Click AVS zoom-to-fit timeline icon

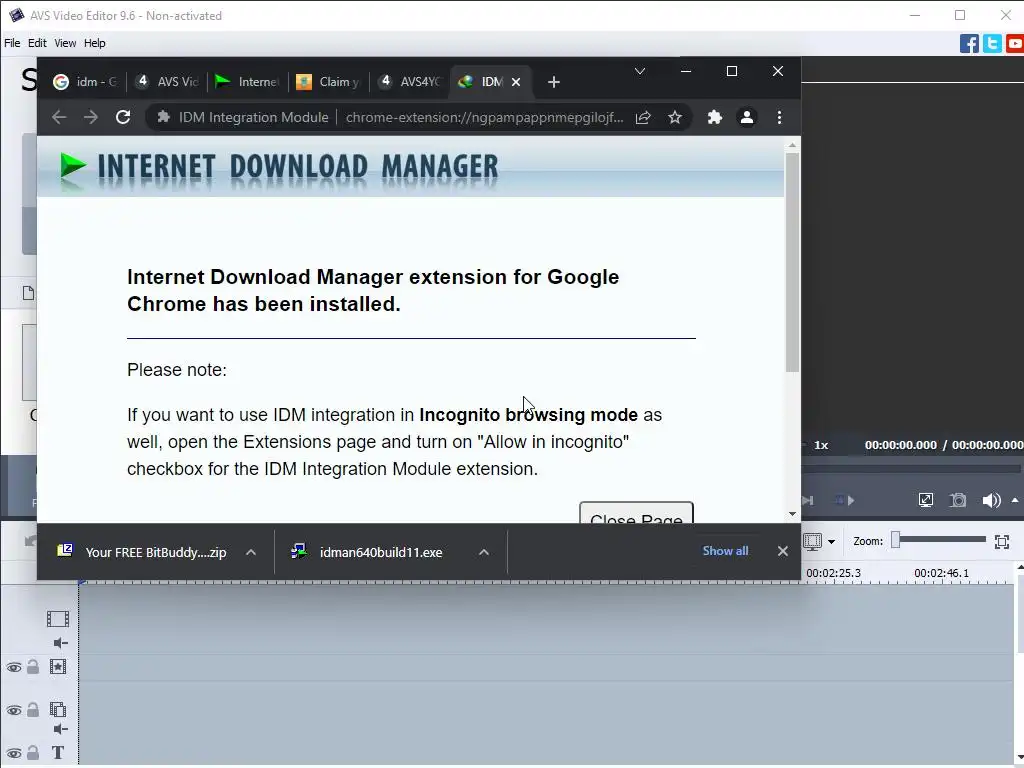[1002, 541]
